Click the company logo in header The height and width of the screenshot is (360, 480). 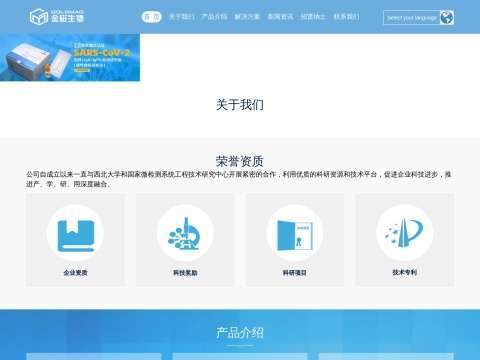click(x=57, y=16)
